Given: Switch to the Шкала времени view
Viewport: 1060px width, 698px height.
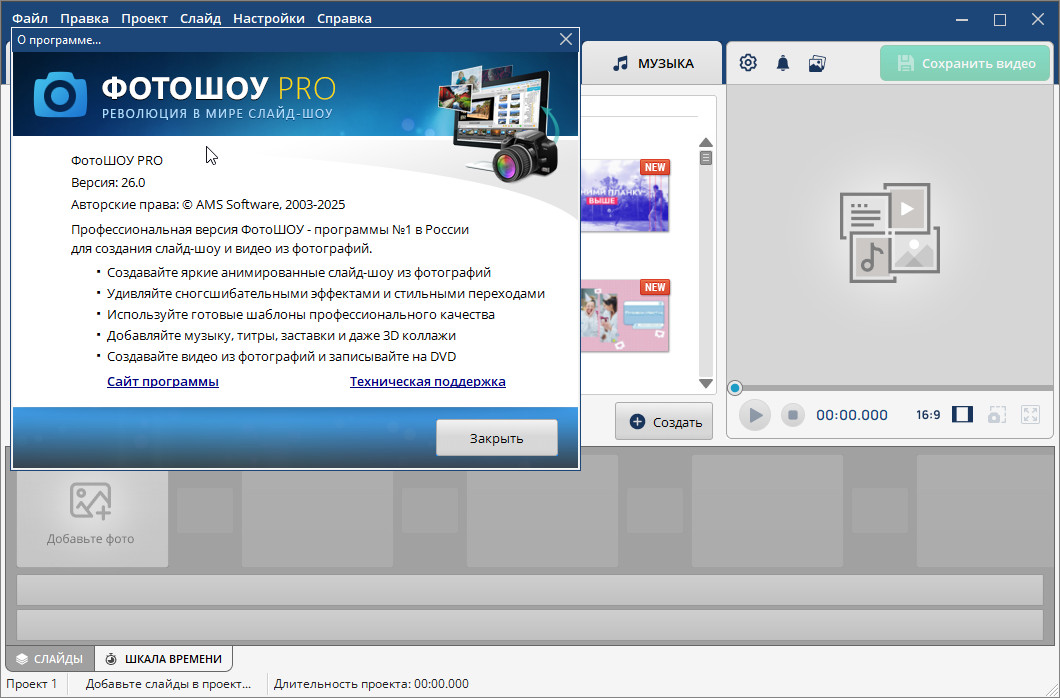Looking at the screenshot, I should [x=164, y=659].
